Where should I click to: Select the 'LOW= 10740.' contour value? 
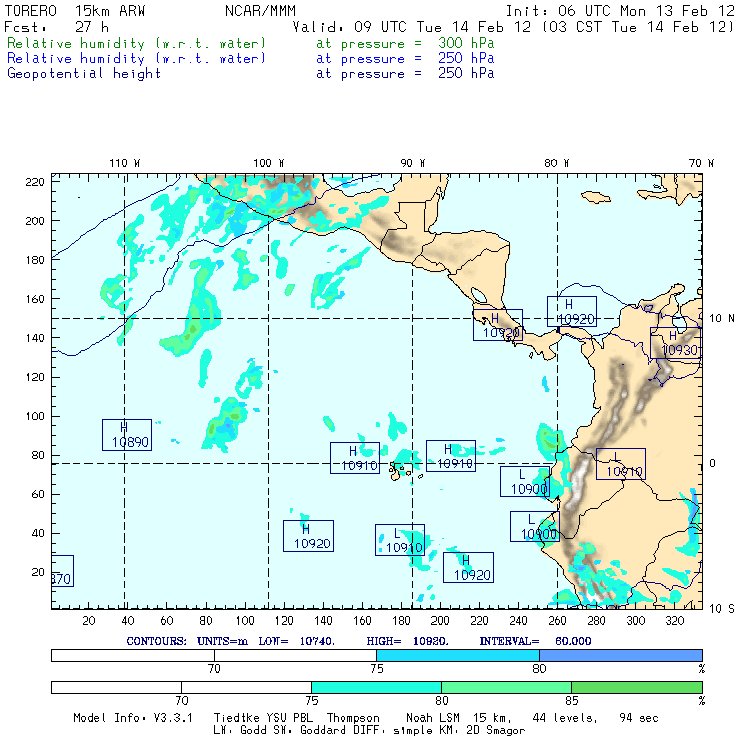pos(296,641)
